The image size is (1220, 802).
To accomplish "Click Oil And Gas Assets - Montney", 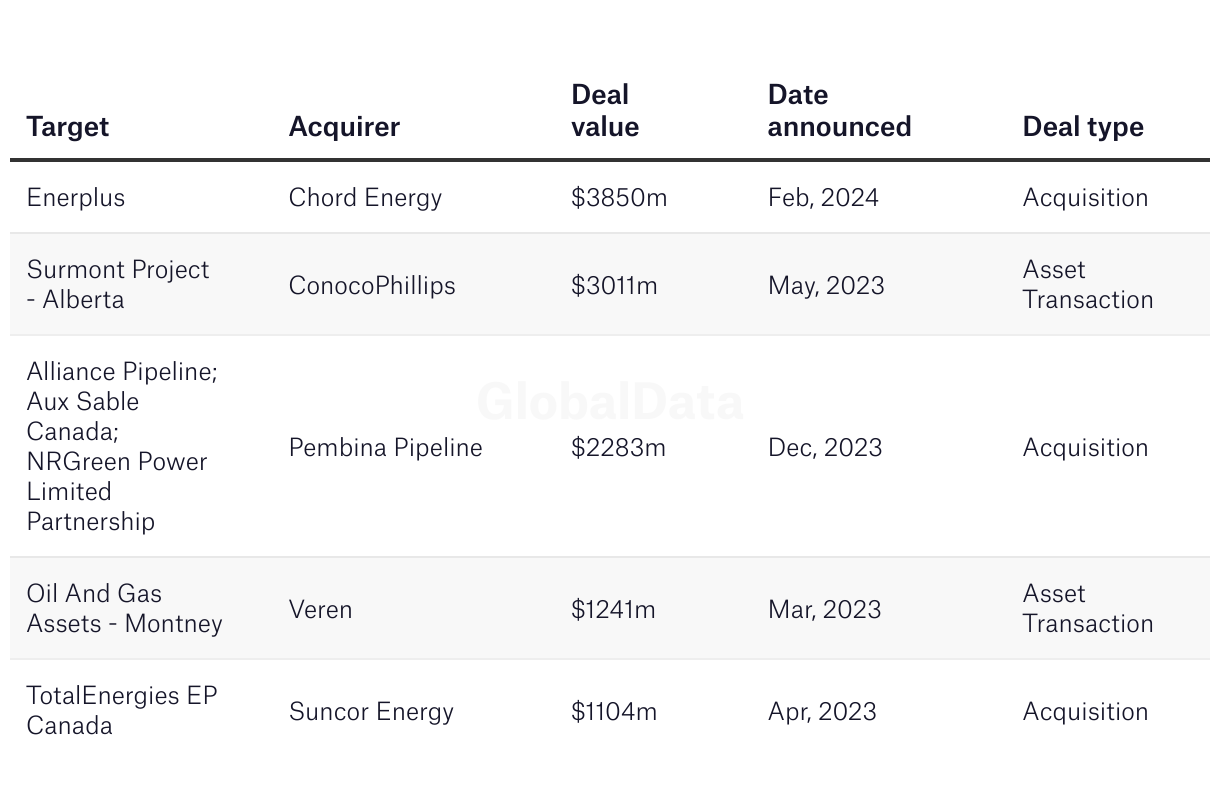I will pyautogui.click(x=124, y=608).
